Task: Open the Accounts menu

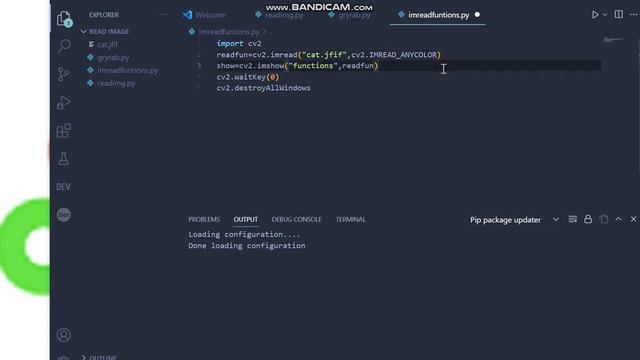Action: (64, 335)
